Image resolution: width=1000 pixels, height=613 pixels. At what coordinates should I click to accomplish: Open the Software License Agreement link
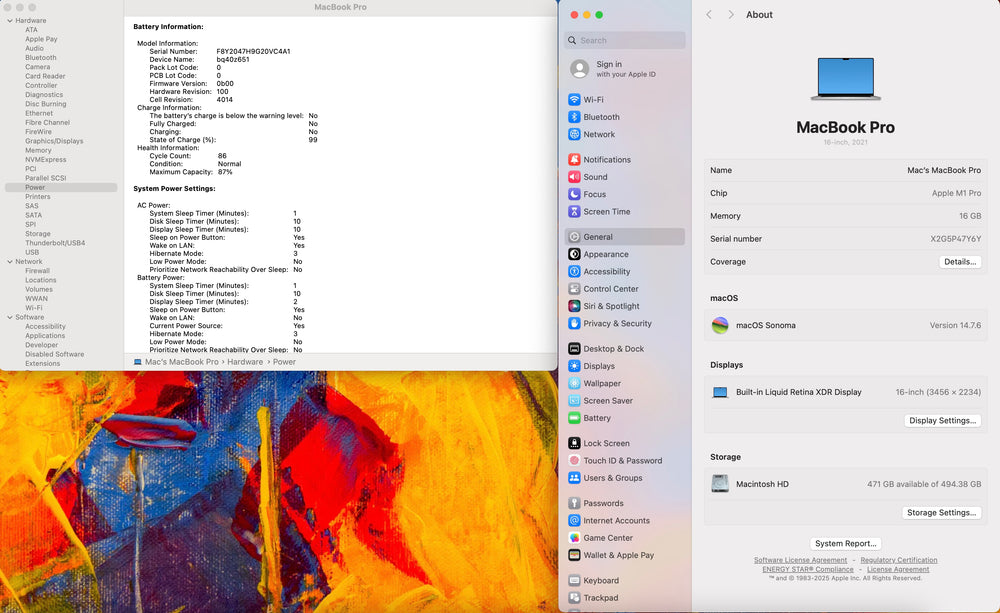(800, 560)
